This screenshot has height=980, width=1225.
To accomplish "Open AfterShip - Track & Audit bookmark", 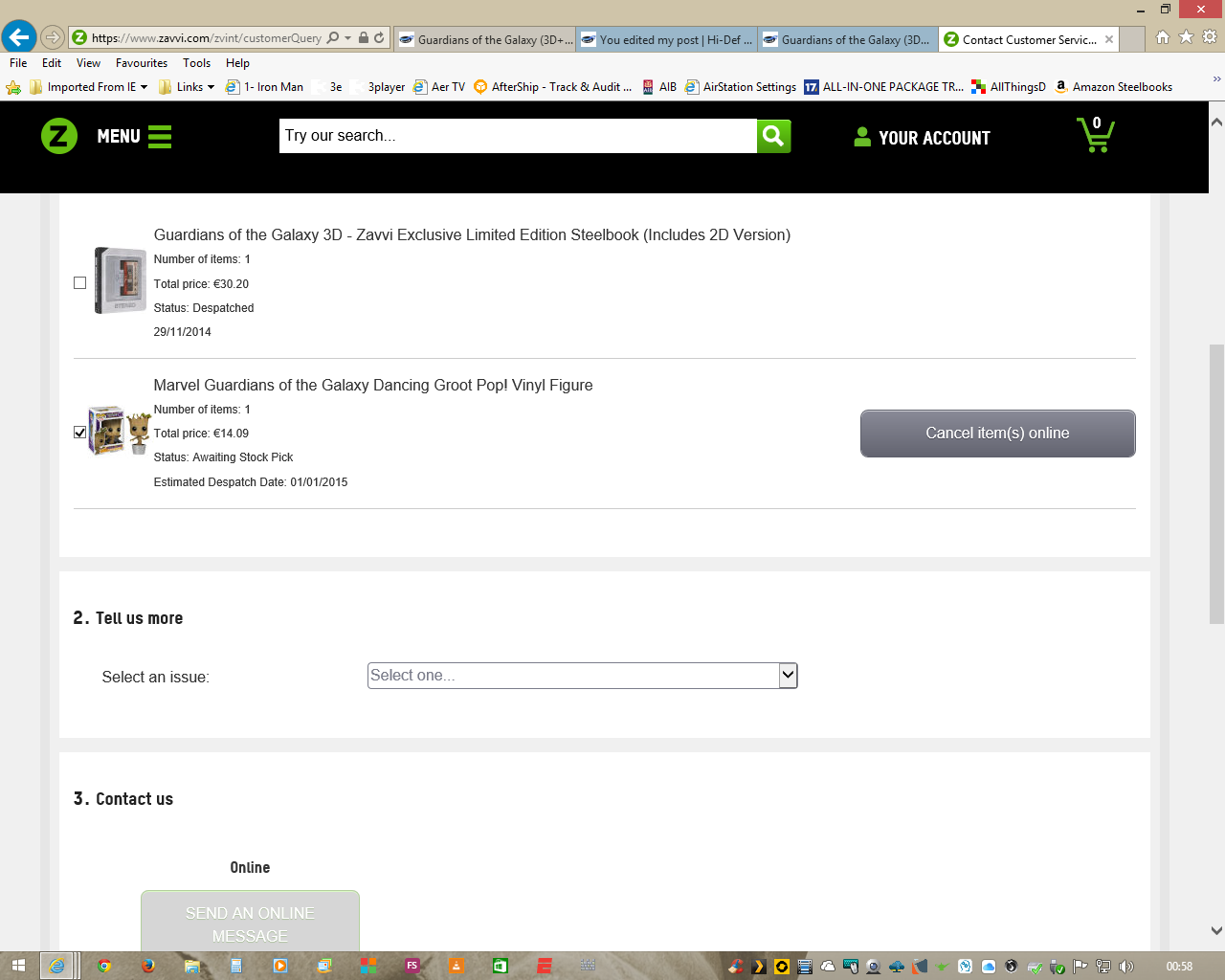I will pos(553,87).
